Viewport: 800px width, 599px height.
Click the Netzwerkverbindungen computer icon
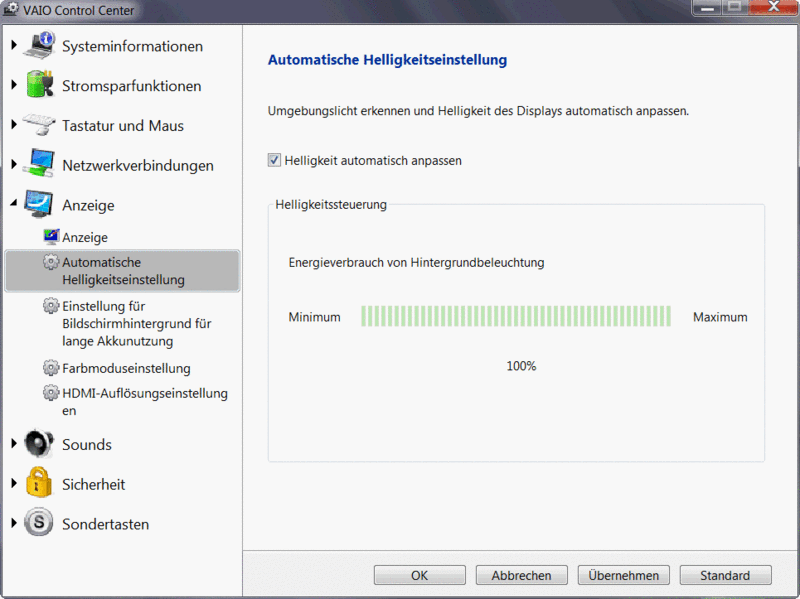coord(39,163)
